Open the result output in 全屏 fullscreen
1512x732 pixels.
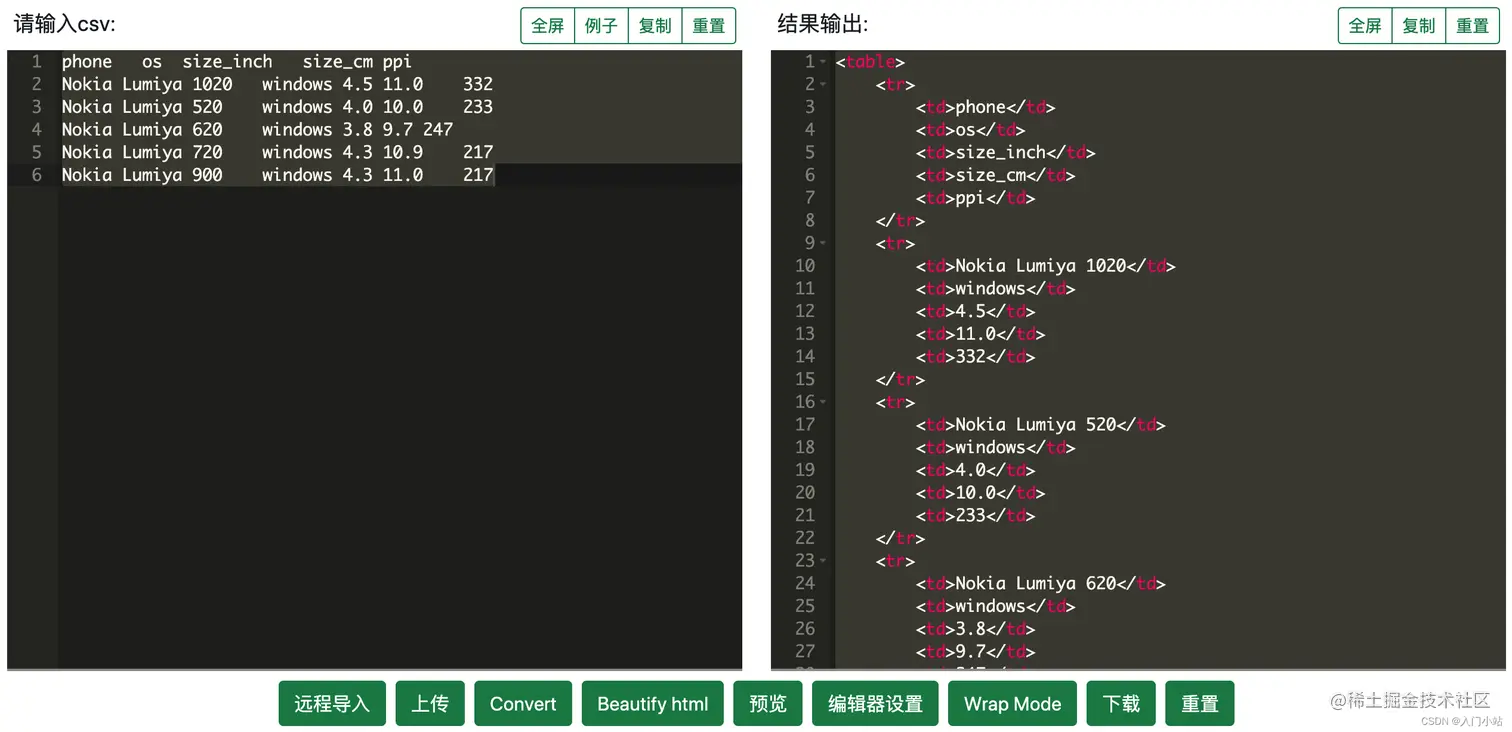click(x=1365, y=26)
